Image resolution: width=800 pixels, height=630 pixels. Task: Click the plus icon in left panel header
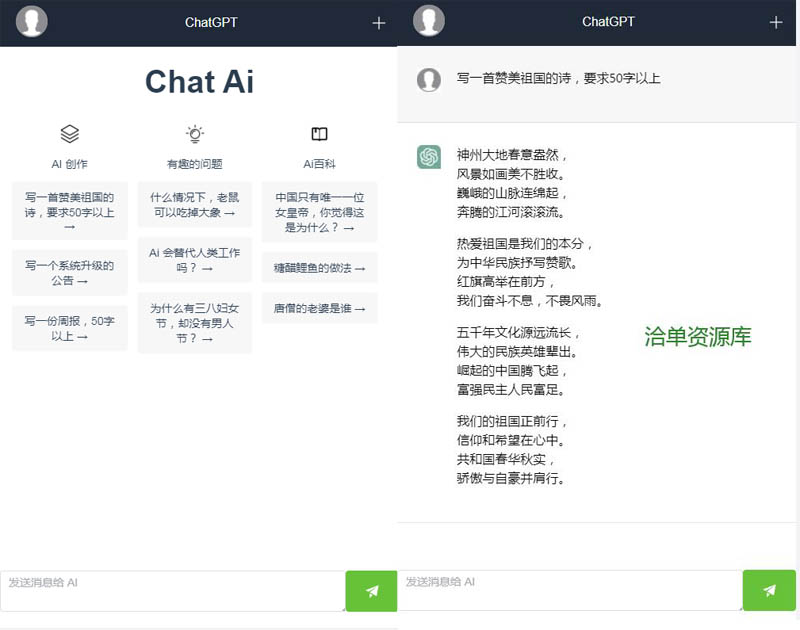(379, 23)
